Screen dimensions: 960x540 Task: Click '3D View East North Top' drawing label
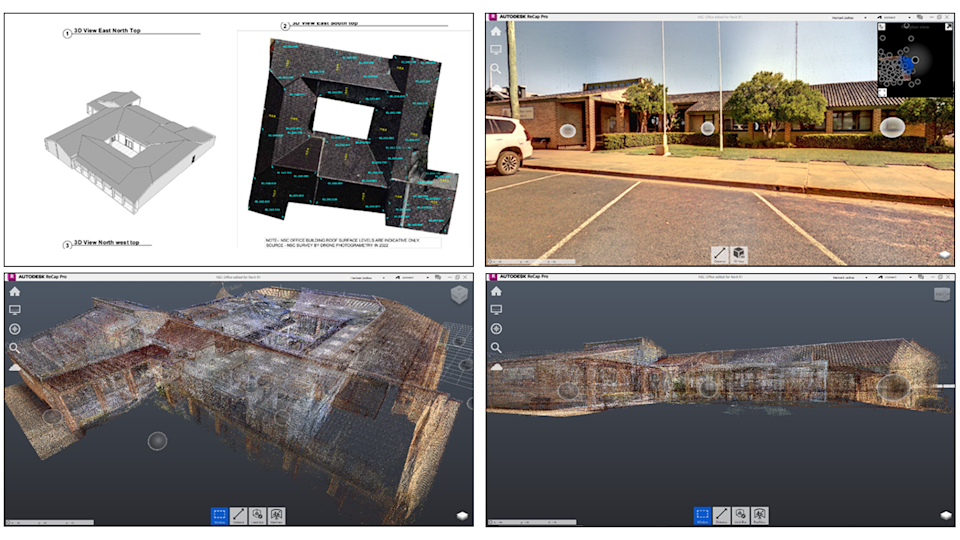[x=107, y=30]
